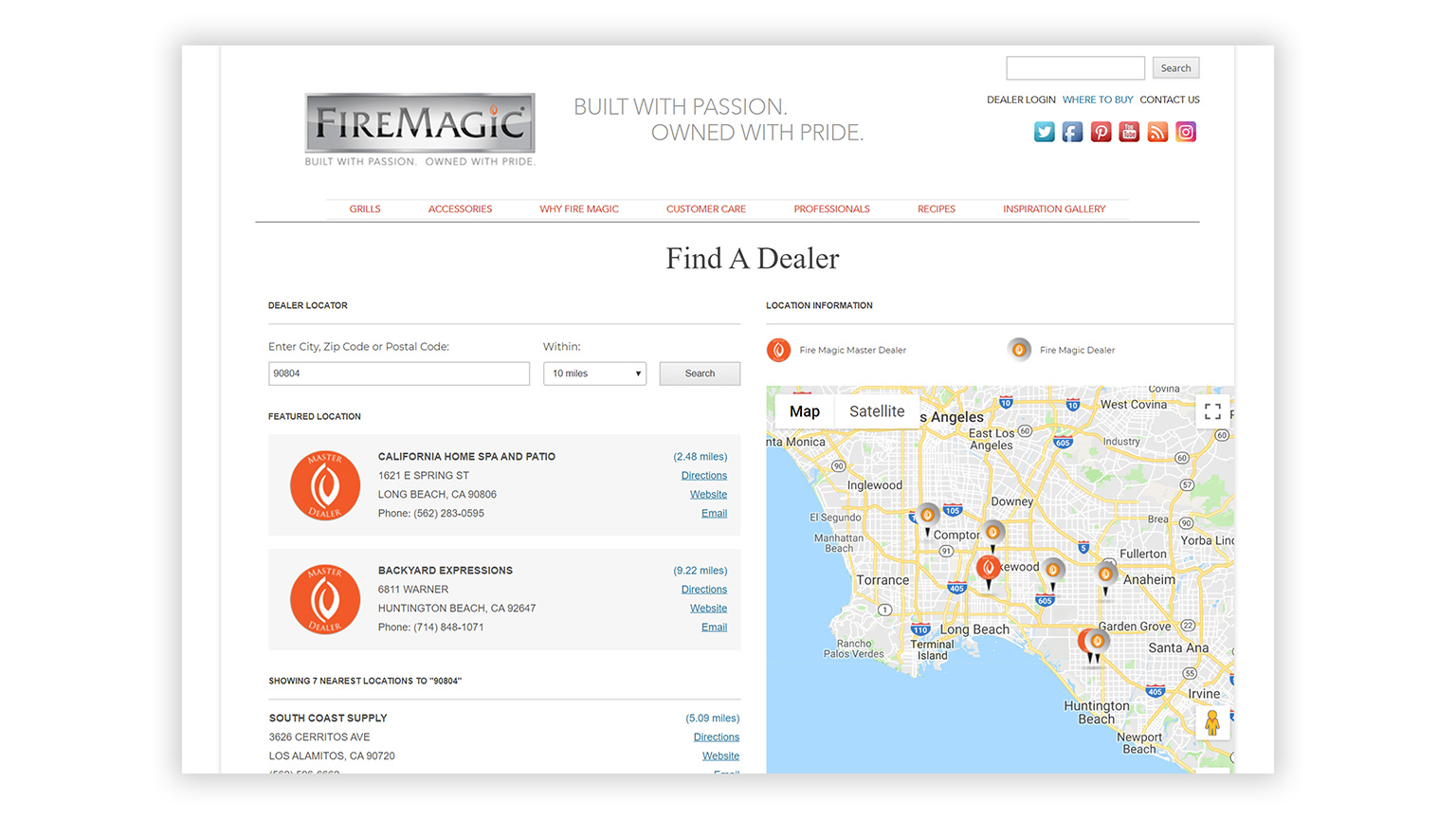Image resolution: width=1456 pixels, height=819 pixels.
Task: Open the Why Fire Magic menu
Action: pos(579,209)
